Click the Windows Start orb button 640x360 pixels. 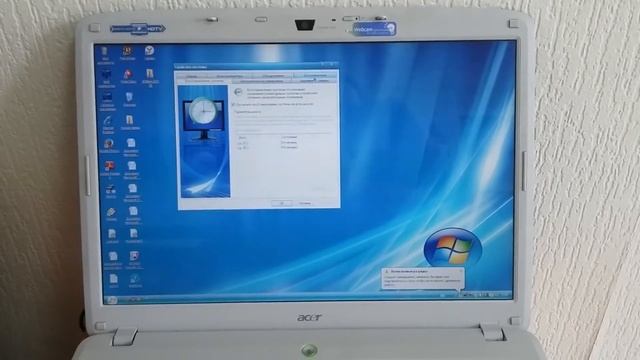pyautogui.click(x=111, y=300)
